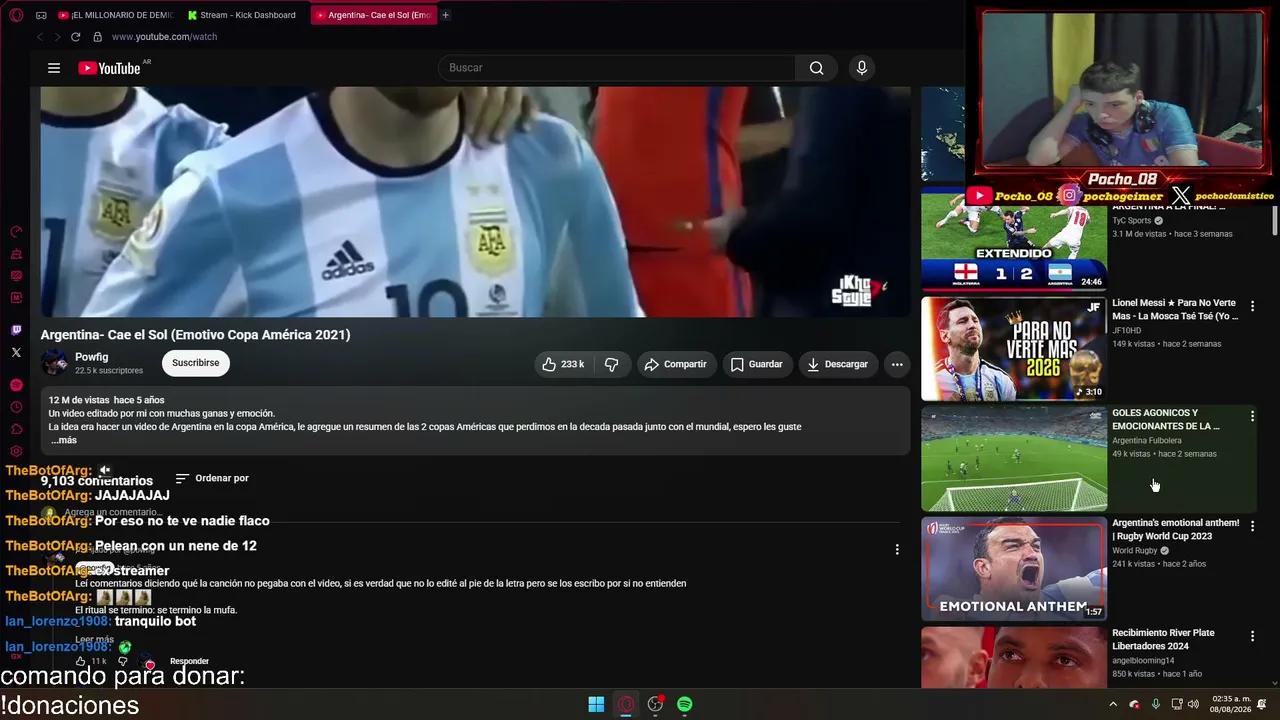
Task: Switch to the EL MILLONARIO DE DEMIC tab
Action: (x=116, y=15)
